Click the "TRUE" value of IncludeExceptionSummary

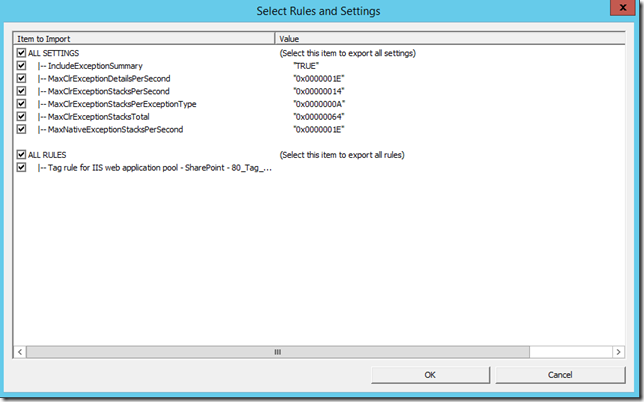306,65
